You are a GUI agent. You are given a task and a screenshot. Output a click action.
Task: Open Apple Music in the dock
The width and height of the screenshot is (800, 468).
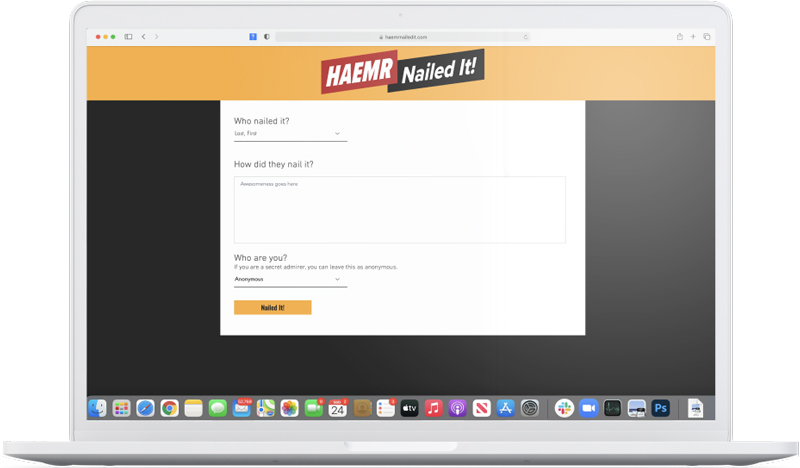[x=433, y=408]
